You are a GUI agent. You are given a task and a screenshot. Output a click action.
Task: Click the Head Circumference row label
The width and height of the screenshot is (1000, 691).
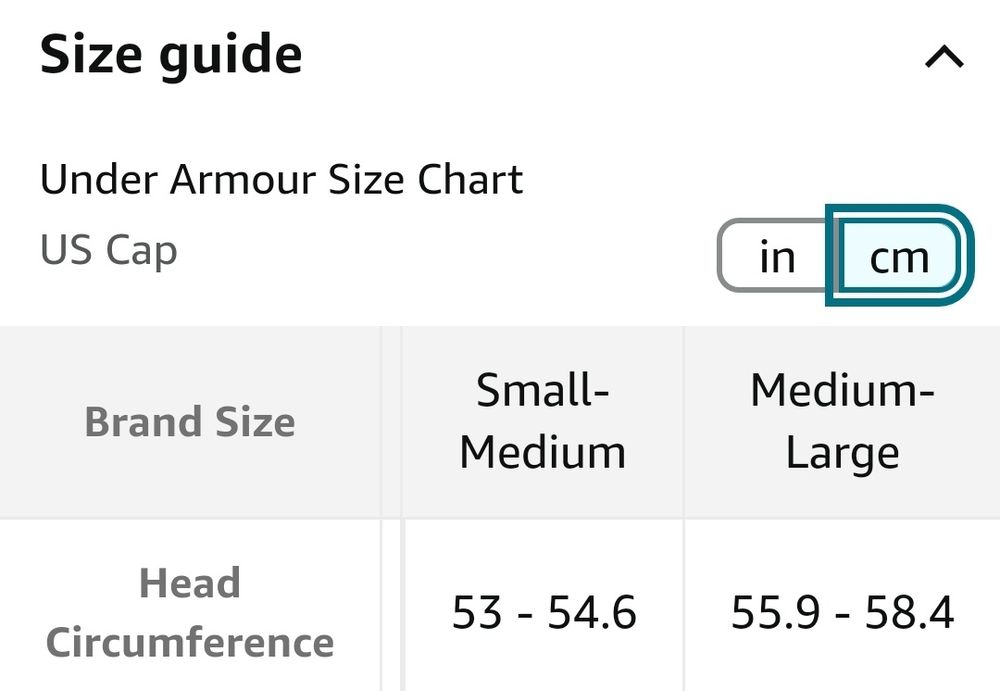(x=190, y=612)
